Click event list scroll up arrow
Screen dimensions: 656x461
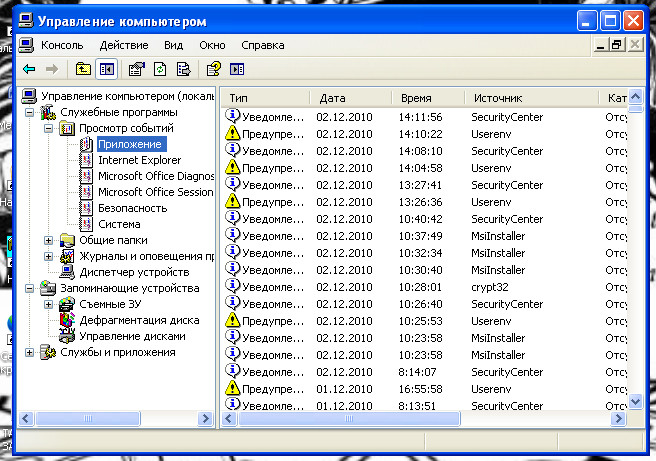click(x=636, y=97)
